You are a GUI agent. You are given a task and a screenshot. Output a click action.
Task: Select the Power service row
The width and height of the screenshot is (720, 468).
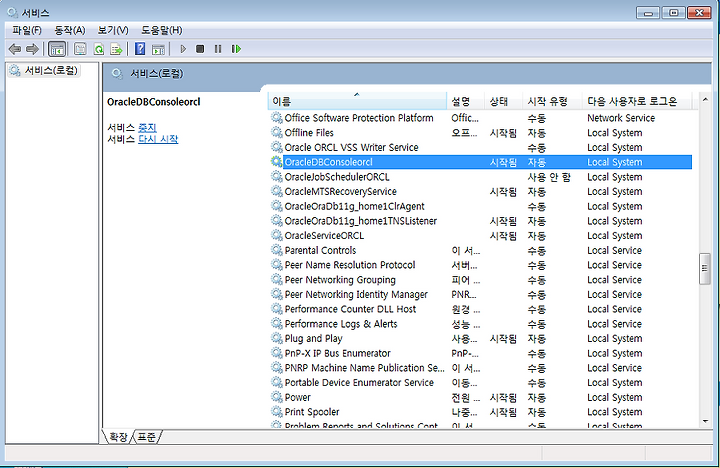click(x=480, y=397)
